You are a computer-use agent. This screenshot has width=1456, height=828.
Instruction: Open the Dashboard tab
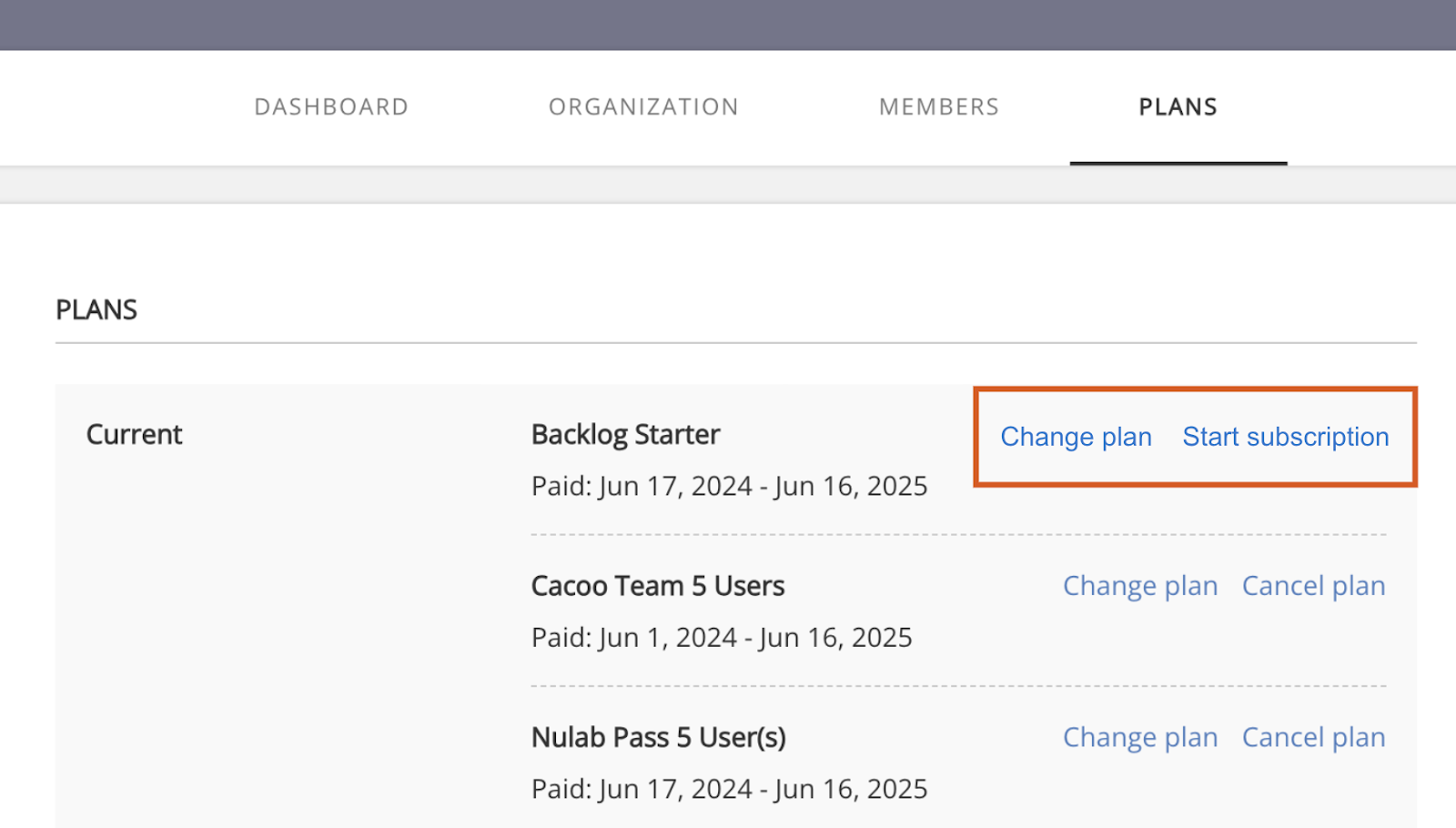(x=331, y=107)
